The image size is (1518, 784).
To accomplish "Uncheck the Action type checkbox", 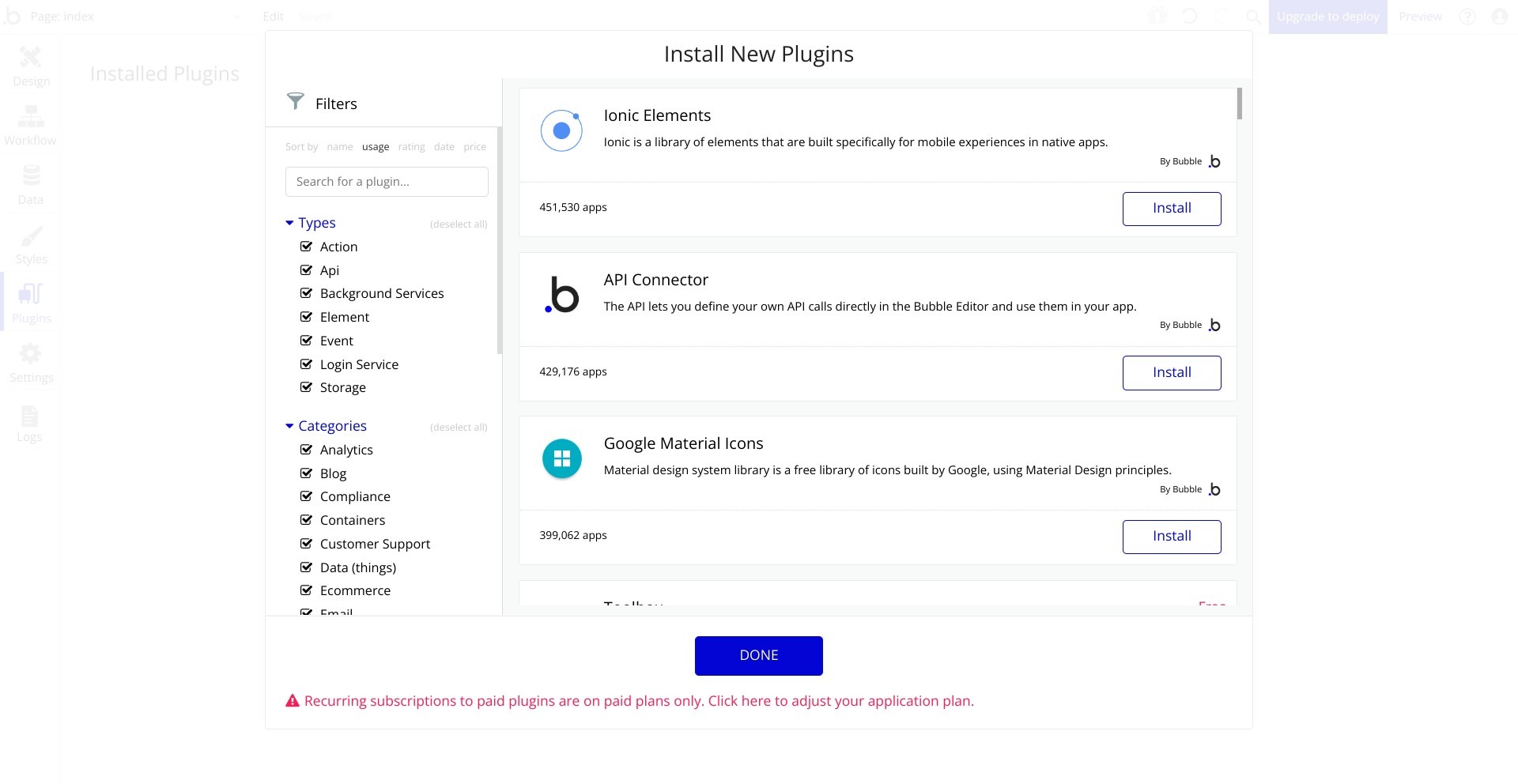I will click(x=306, y=247).
